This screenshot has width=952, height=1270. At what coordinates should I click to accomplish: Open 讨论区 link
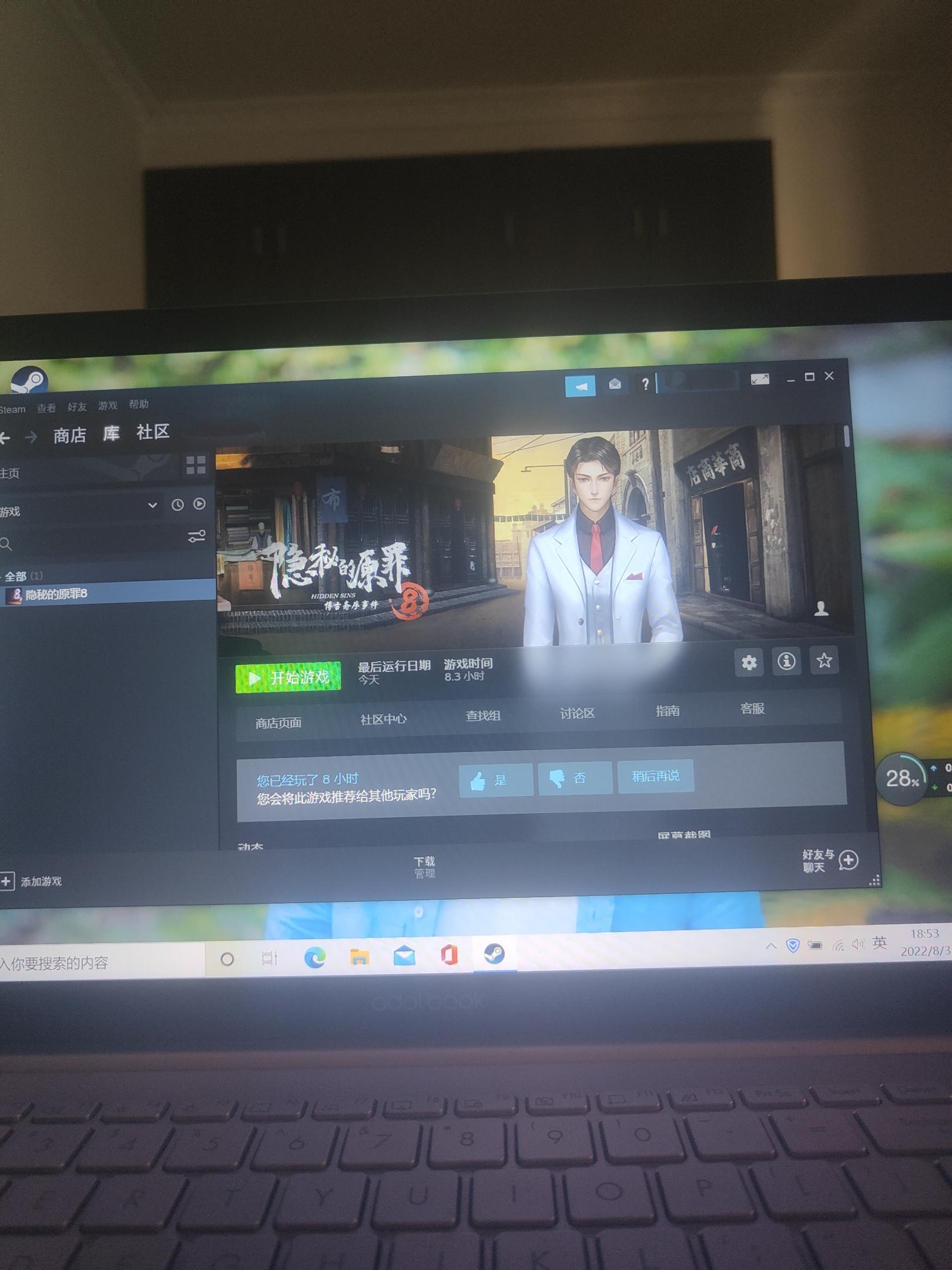coord(577,713)
